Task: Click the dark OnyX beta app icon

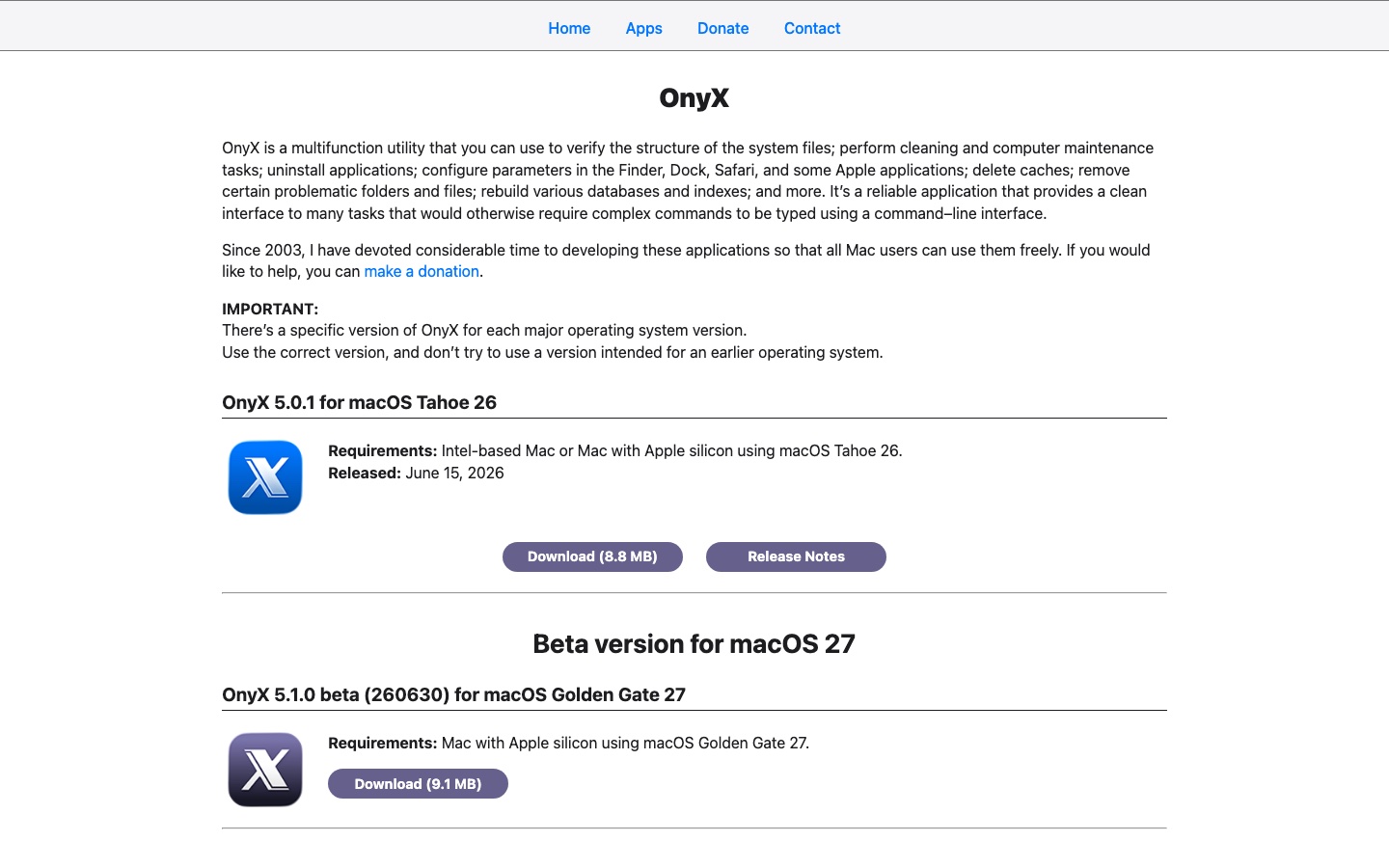Action: [x=265, y=770]
